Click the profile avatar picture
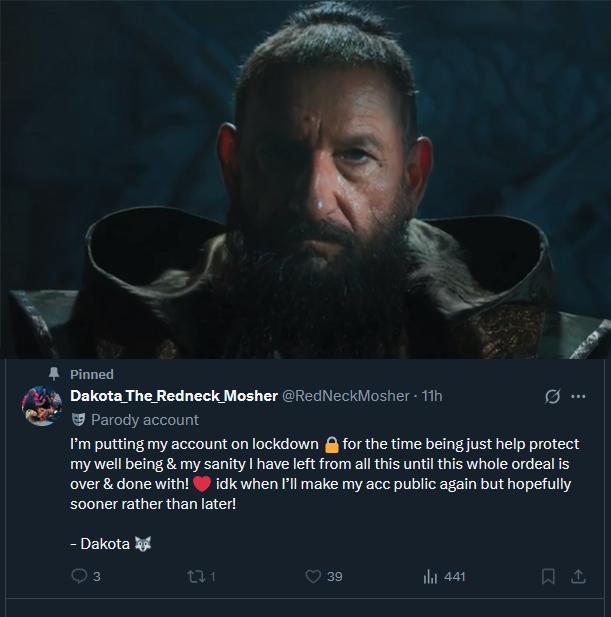611x617 pixels. [x=40, y=405]
